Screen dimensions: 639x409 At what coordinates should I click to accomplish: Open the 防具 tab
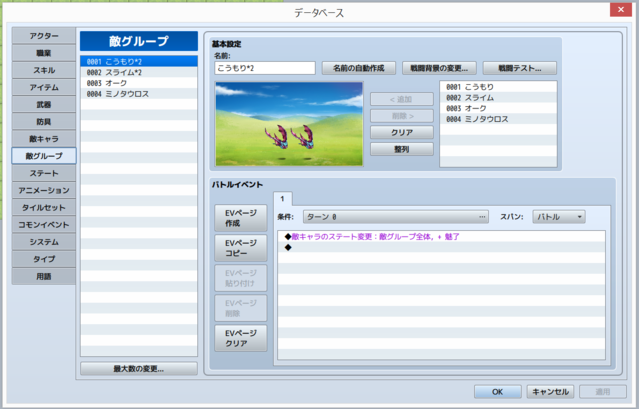[44, 121]
